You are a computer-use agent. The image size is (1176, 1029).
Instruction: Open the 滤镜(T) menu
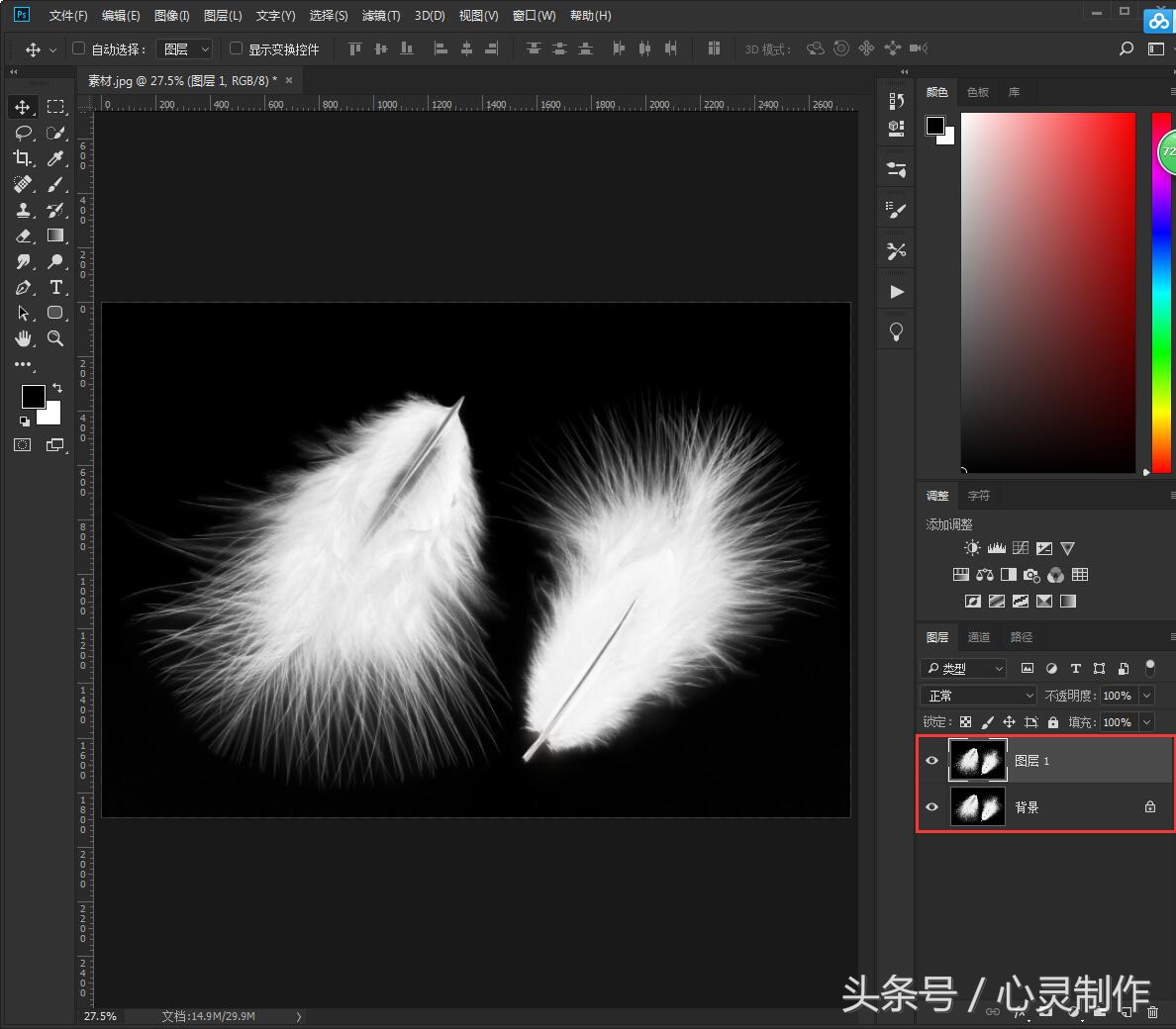tap(380, 16)
